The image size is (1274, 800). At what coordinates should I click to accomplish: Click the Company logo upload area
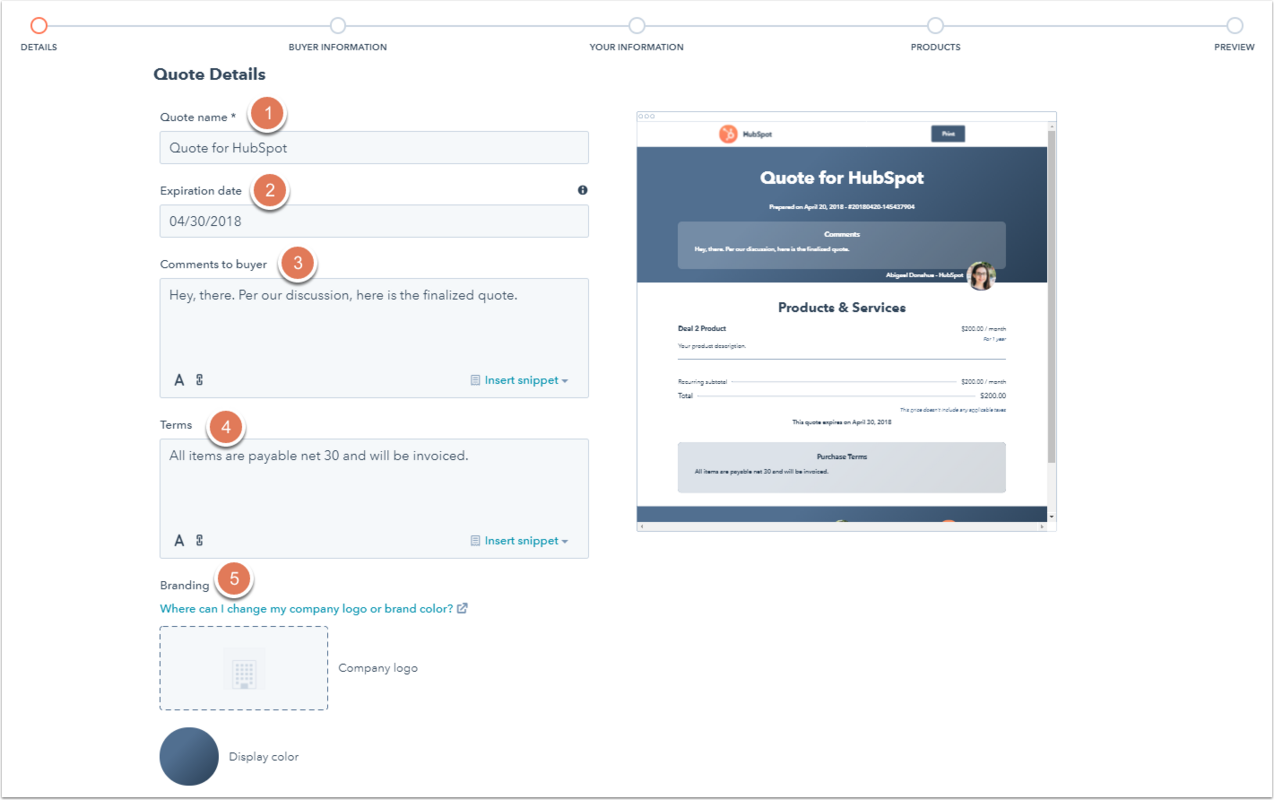[x=243, y=668]
